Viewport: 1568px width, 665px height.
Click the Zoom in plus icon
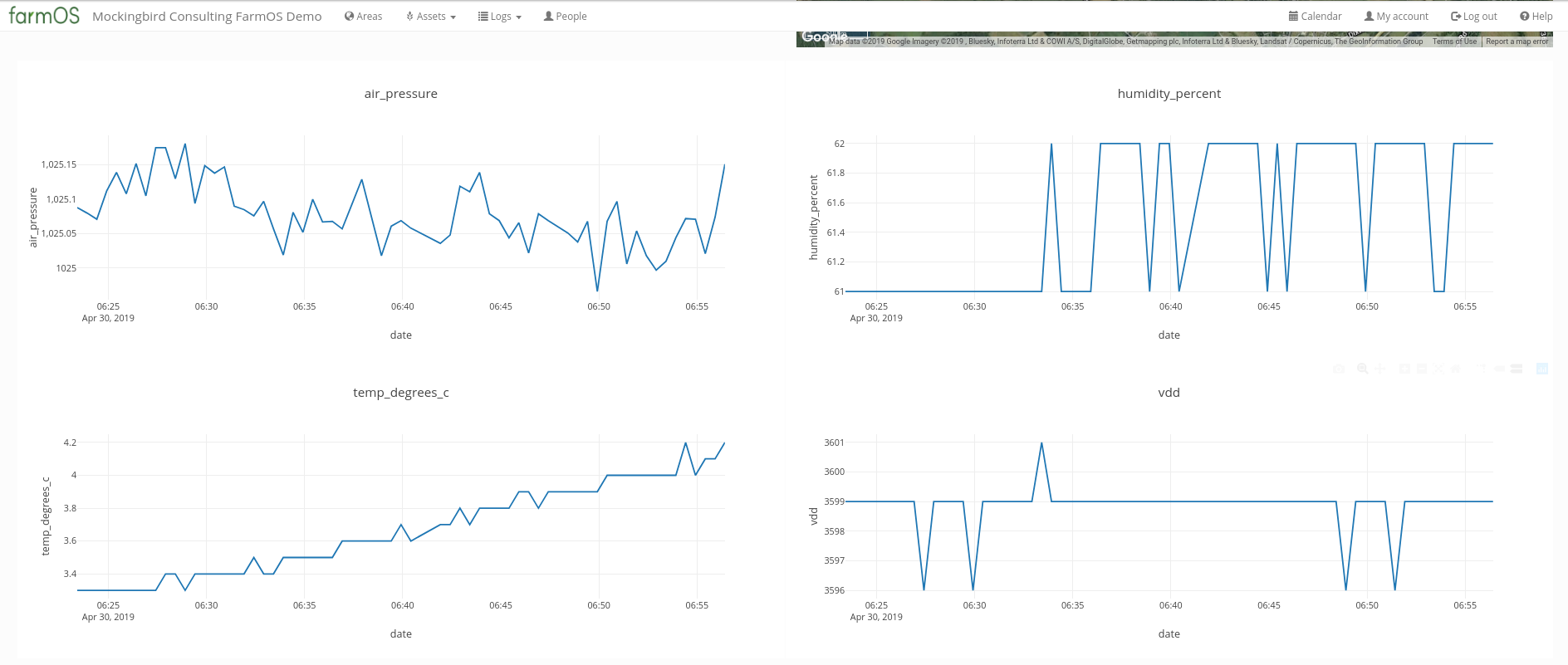point(1404,369)
